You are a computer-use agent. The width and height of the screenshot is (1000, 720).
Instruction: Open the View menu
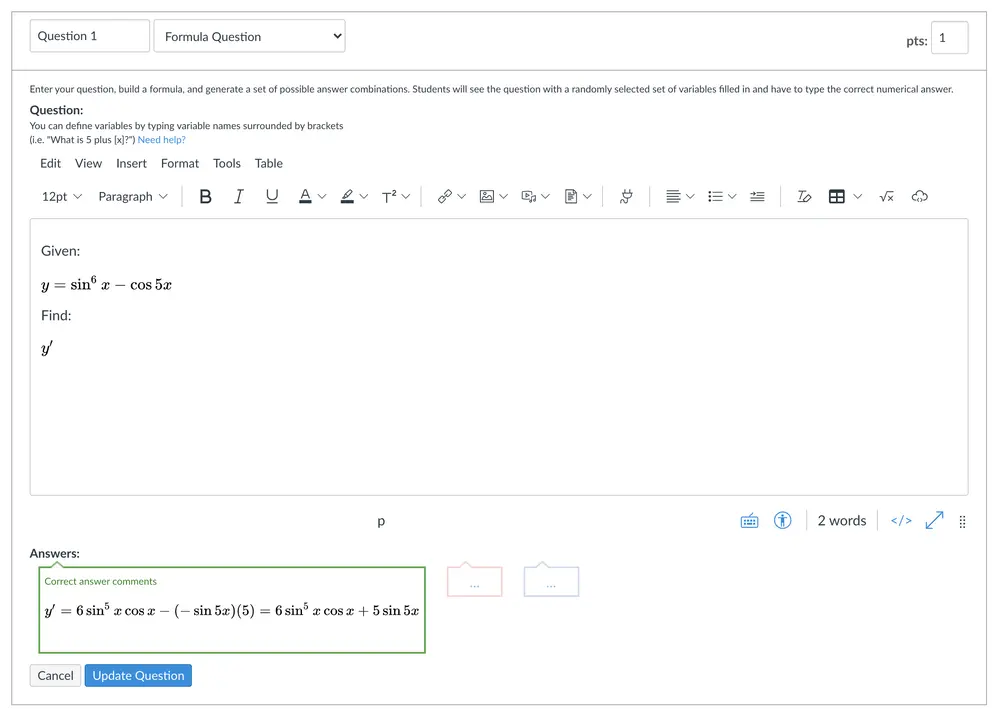tap(88, 163)
